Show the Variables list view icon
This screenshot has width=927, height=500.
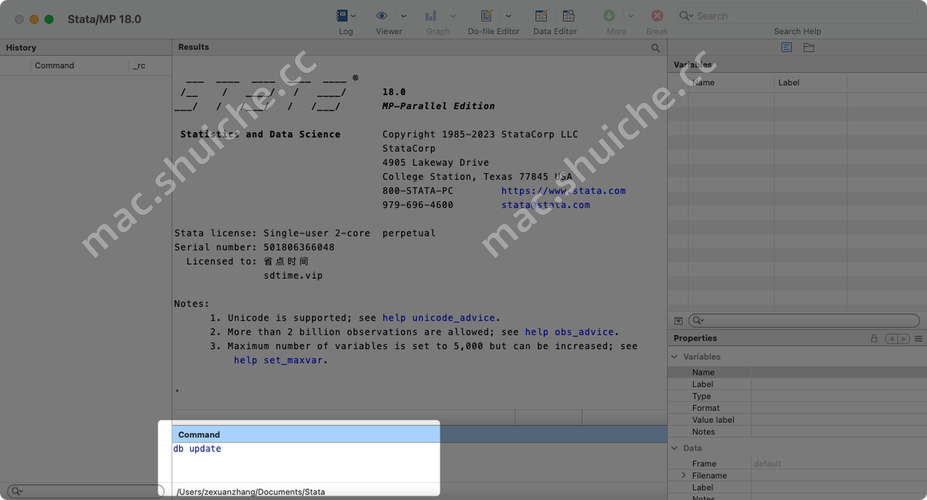(787, 48)
